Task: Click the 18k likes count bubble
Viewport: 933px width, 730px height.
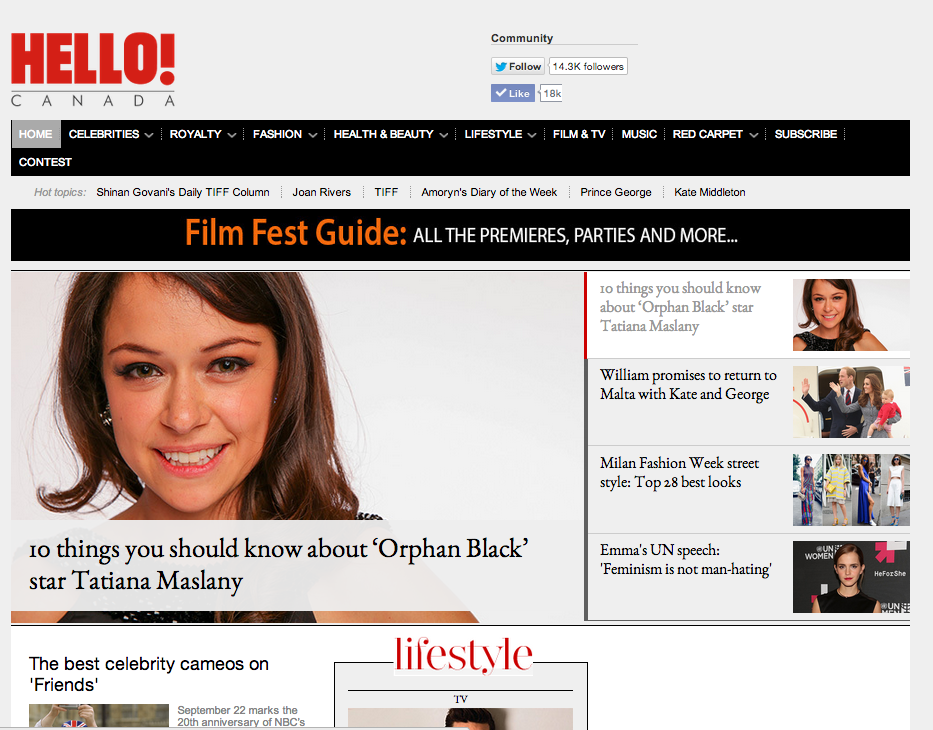Action: pos(552,93)
